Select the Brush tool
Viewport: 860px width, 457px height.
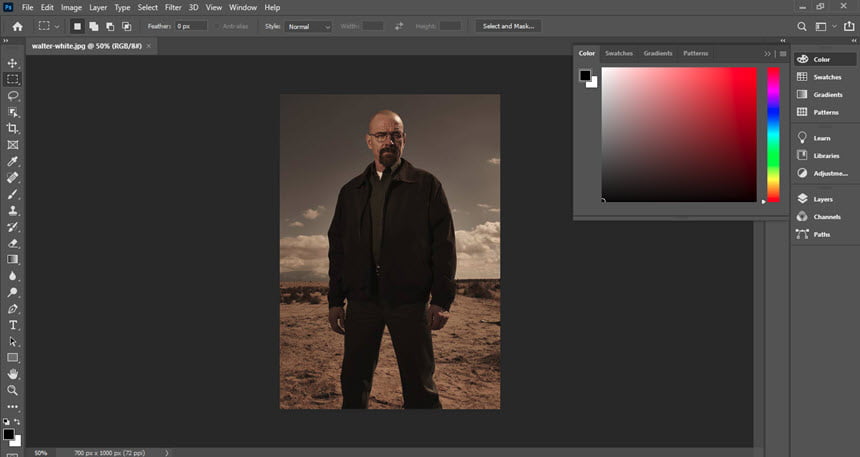pos(13,194)
